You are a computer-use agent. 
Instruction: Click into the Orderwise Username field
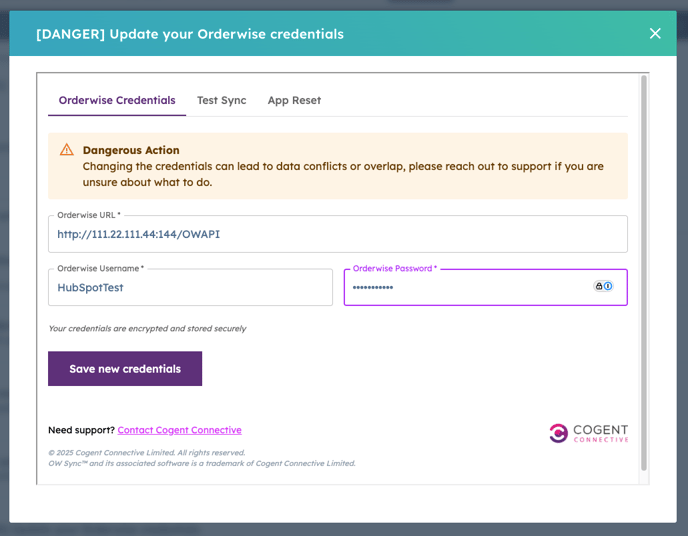(190, 287)
